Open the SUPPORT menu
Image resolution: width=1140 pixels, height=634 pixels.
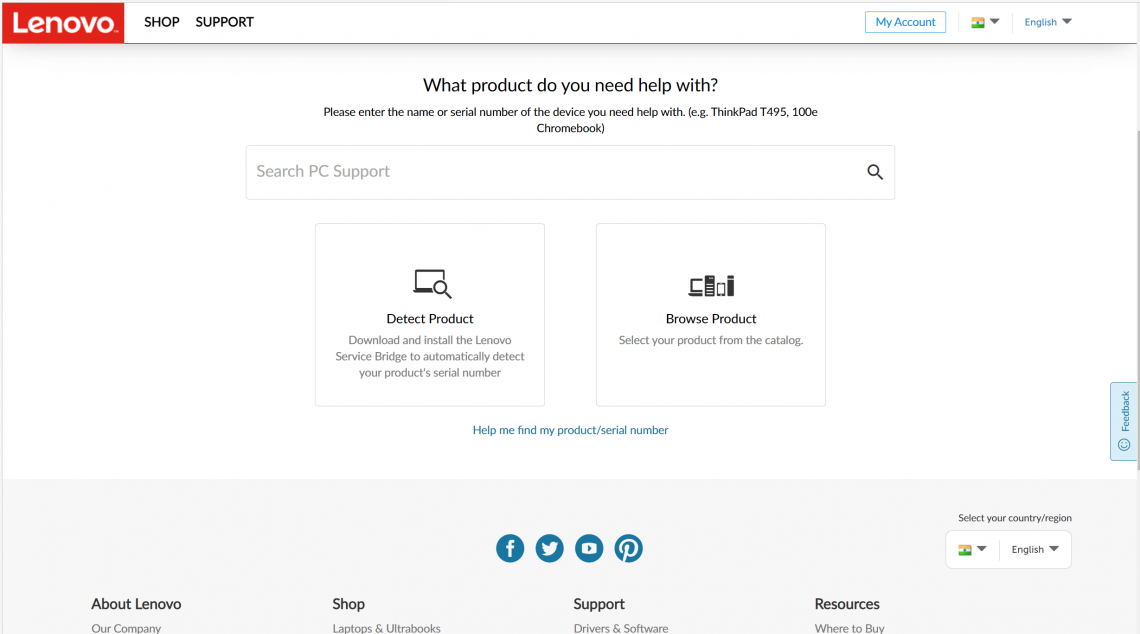tap(225, 22)
